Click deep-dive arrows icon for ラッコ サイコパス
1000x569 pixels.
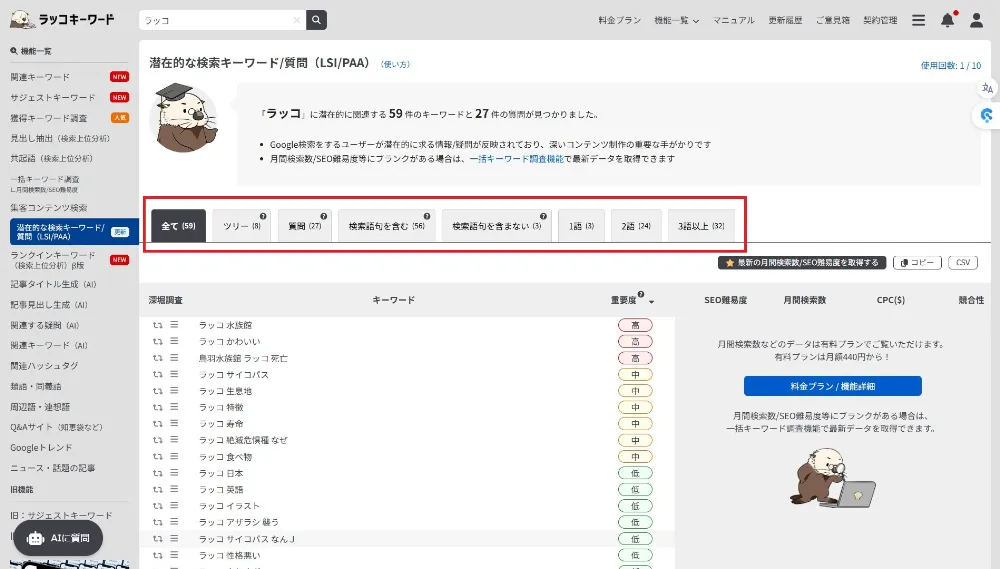tap(158, 374)
